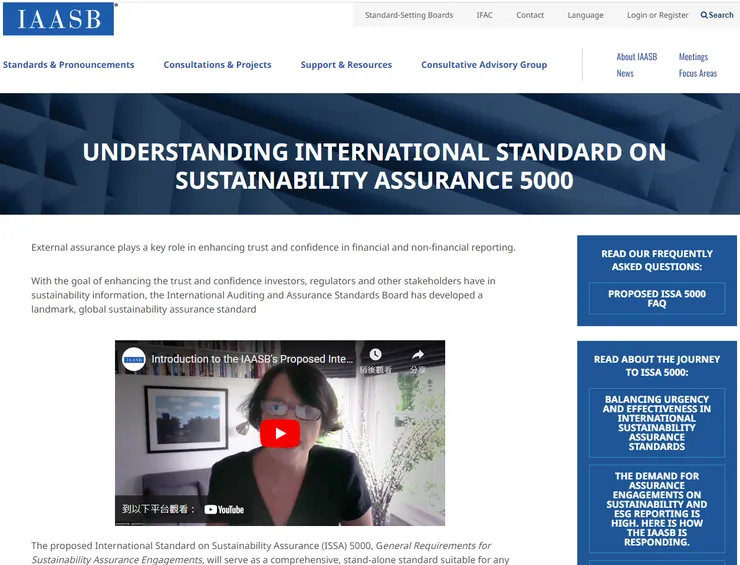Open the video title link

coord(252,359)
